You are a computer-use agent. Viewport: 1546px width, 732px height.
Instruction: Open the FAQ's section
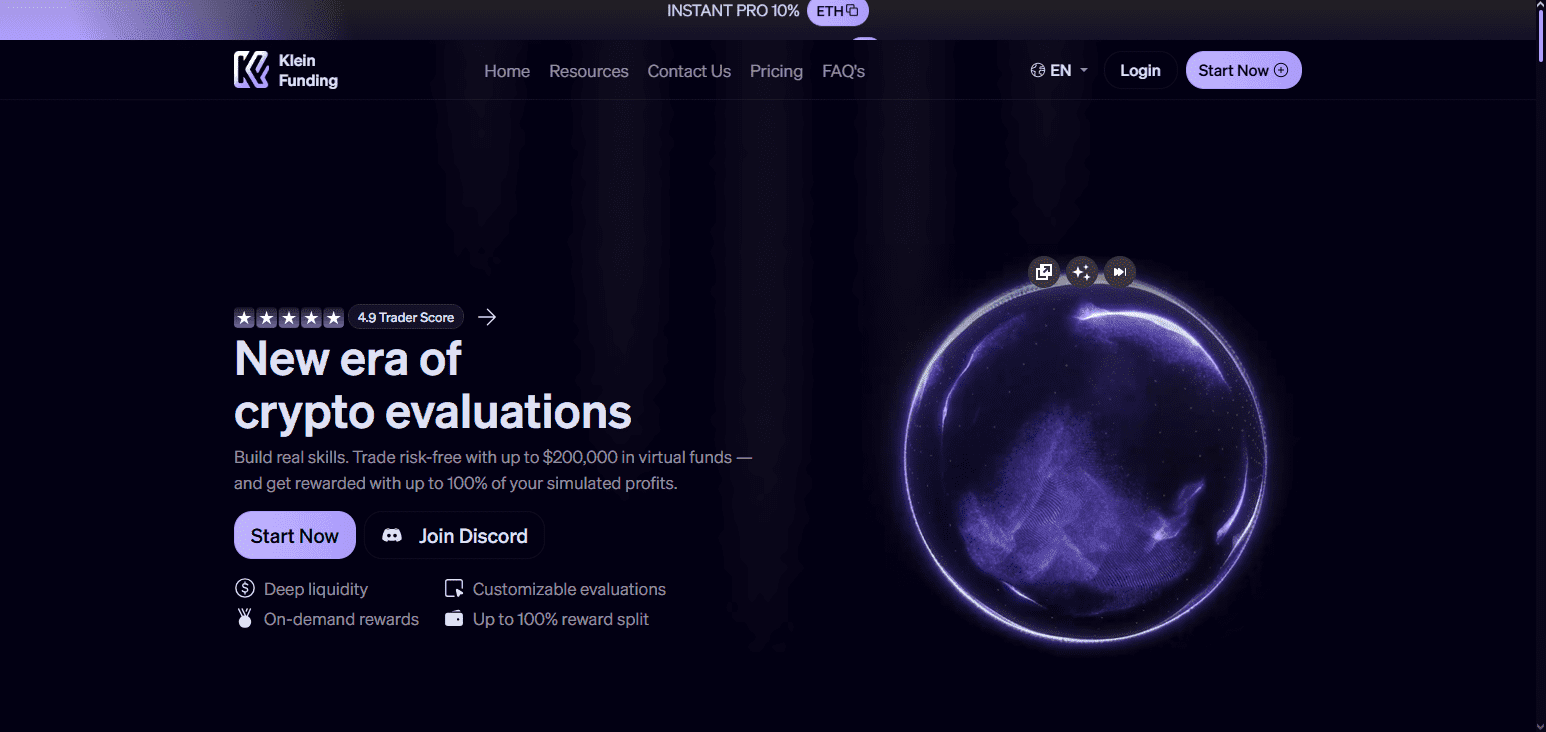(842, 70)
